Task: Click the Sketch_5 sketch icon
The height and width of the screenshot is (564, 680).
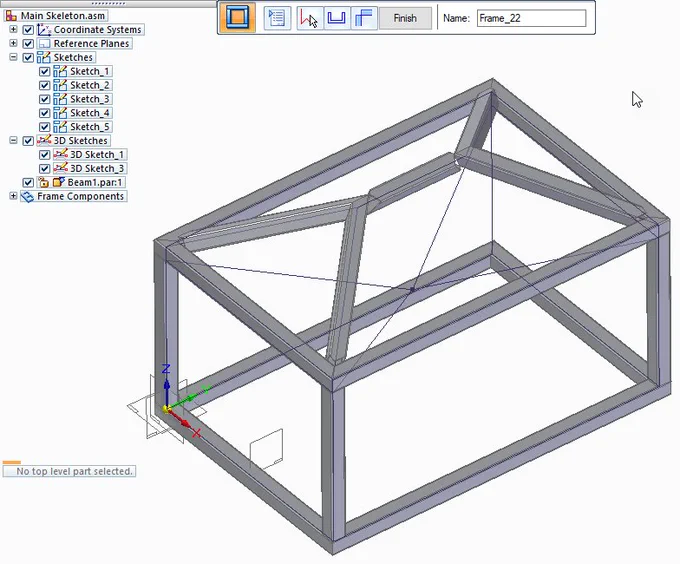Action: point(60,127)
